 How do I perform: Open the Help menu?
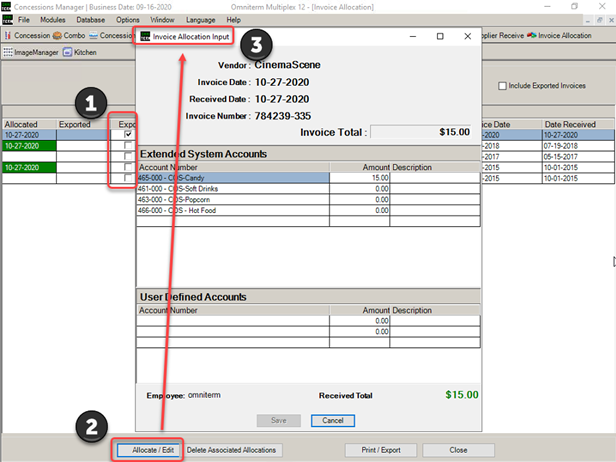point(233,20)
